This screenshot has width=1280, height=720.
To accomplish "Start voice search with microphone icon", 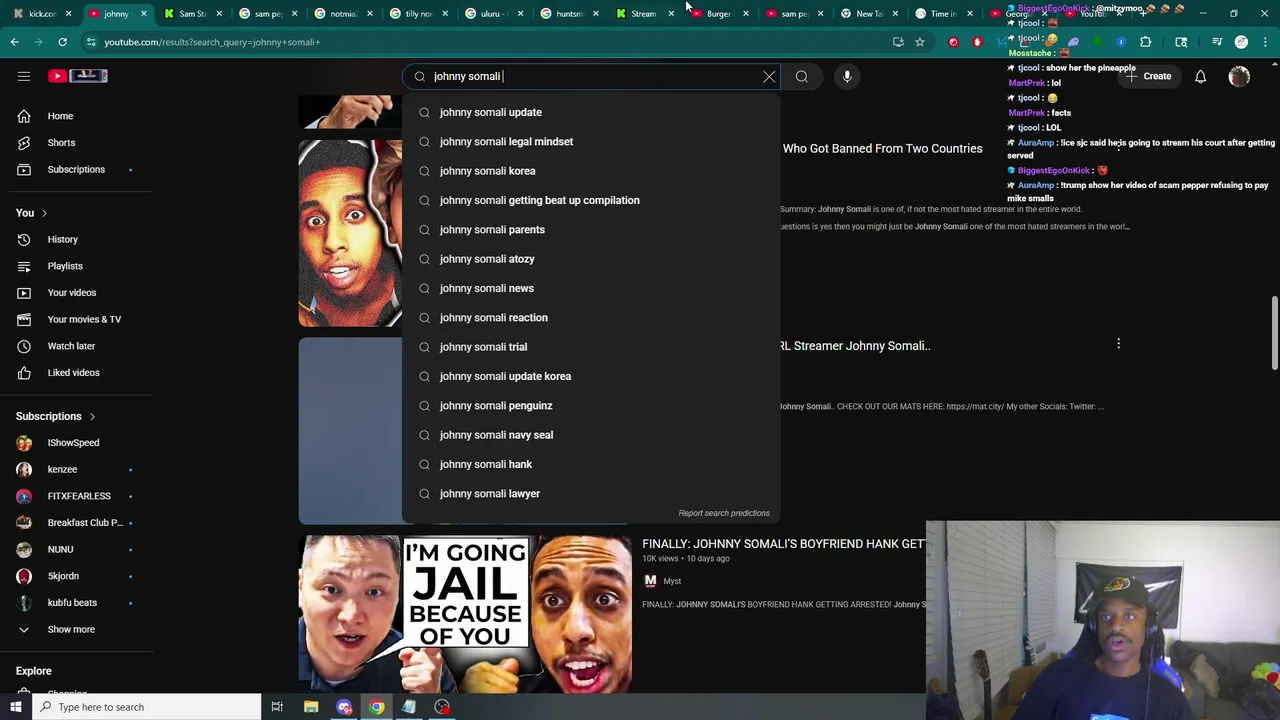I will [847, 76].
